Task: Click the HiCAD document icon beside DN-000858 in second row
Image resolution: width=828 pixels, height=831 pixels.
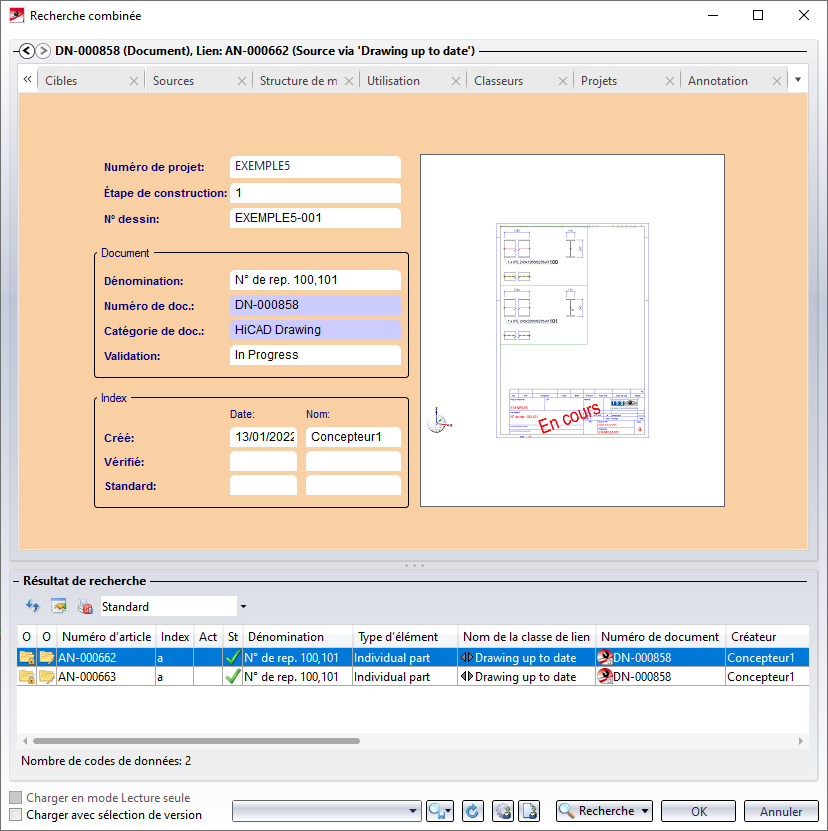Action: click(x=604, y=677)
